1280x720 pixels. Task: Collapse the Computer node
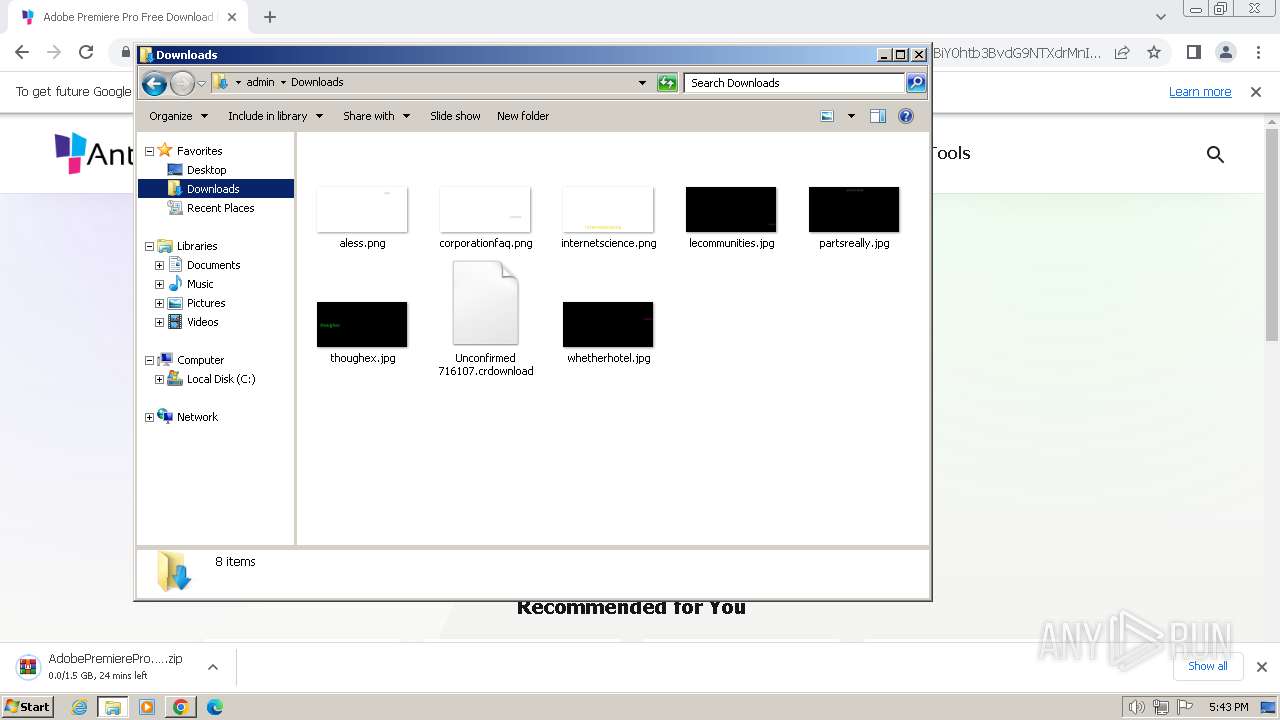(x=149, y=360)
